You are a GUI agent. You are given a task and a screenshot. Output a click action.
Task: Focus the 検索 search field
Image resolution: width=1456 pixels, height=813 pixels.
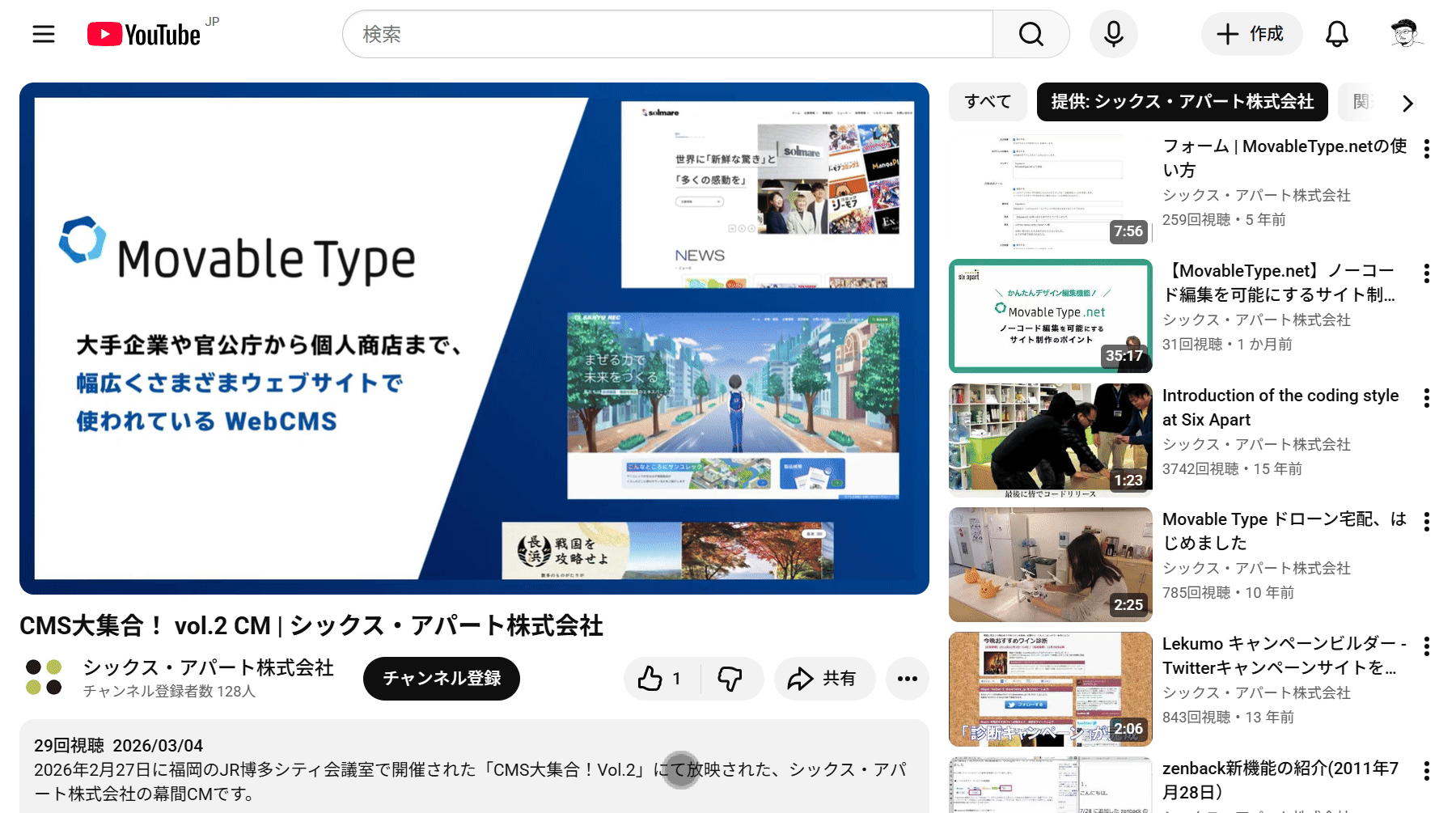667,34
